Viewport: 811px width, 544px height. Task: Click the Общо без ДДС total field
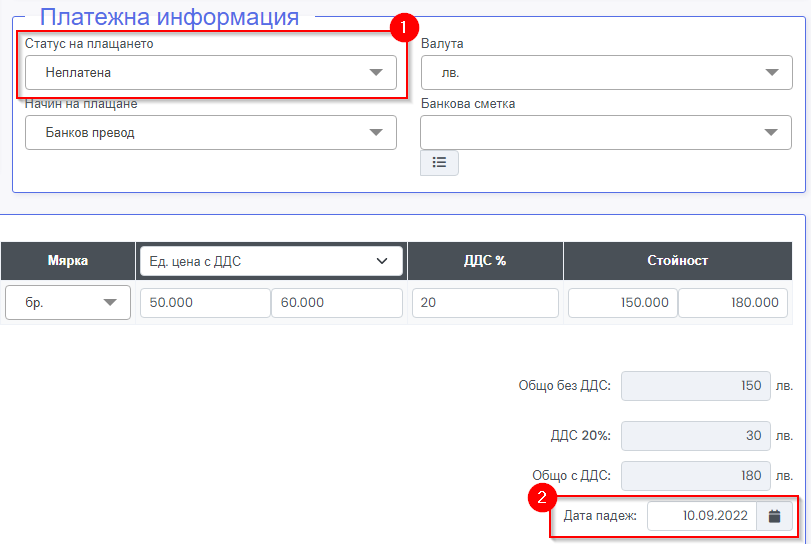click(696, 386)
